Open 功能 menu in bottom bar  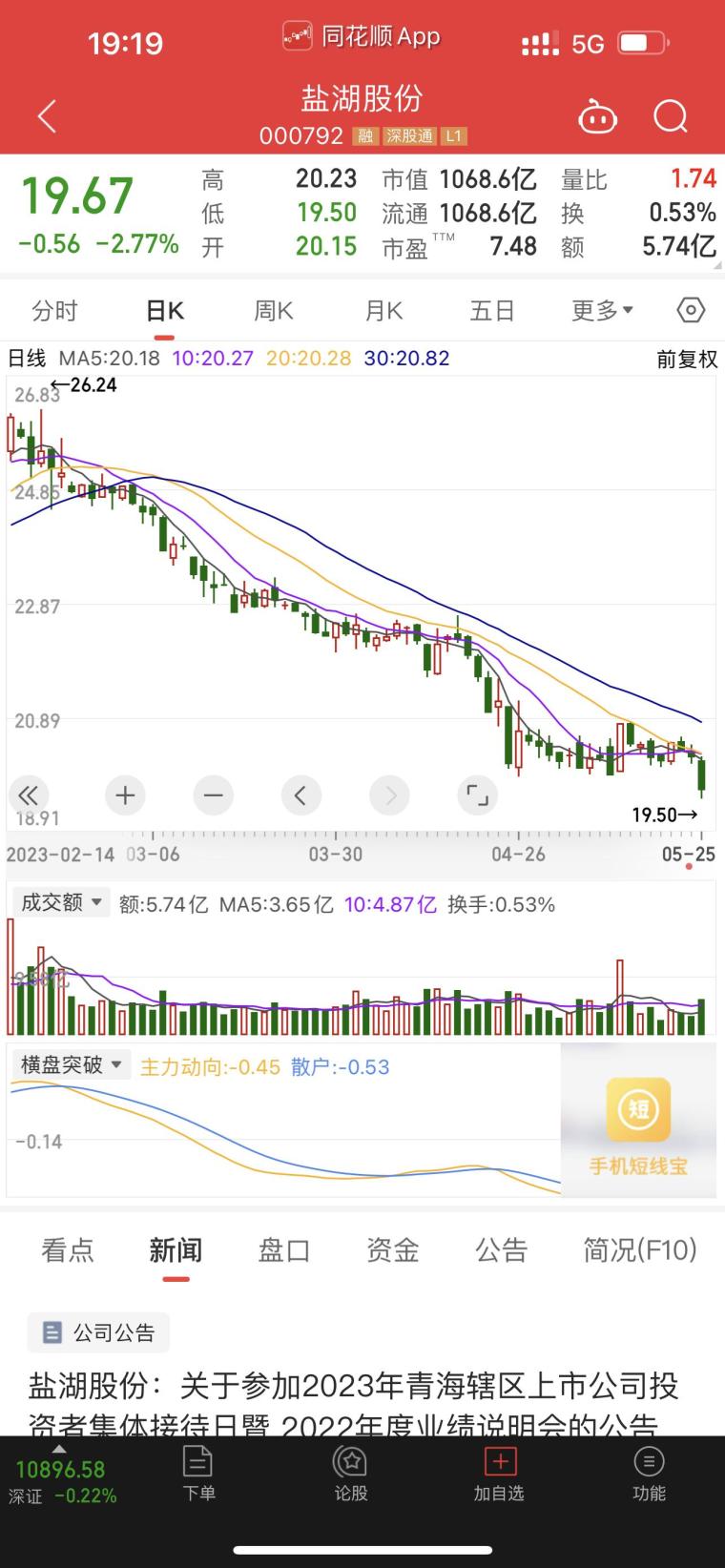click(x=649, y=1474)
